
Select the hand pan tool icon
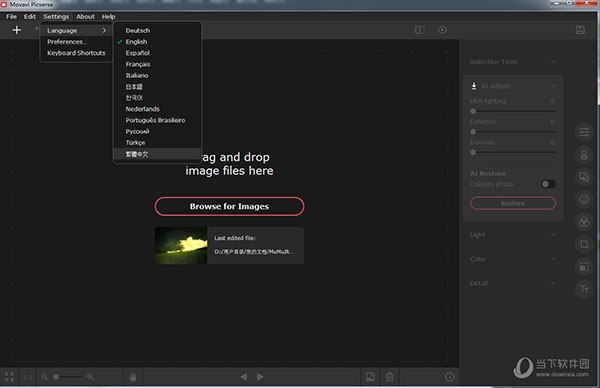(x=133, y=377)
